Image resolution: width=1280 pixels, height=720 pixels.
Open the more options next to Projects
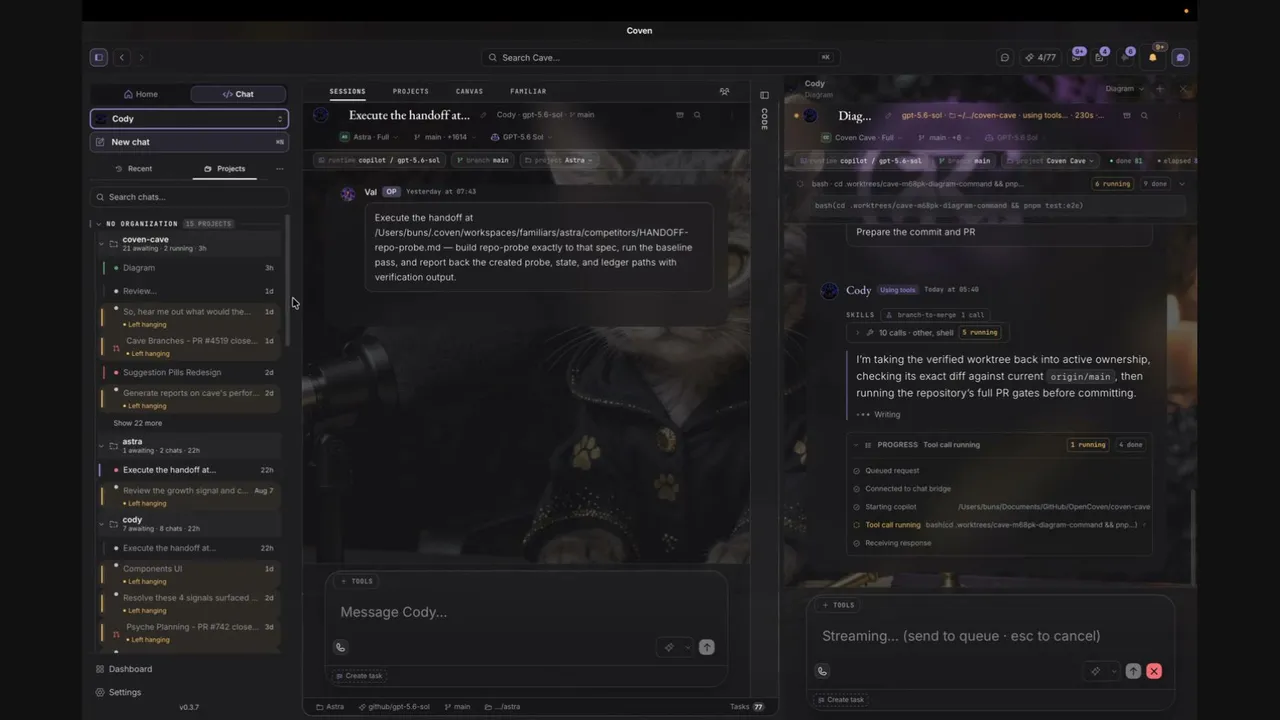tap(279, 169)
